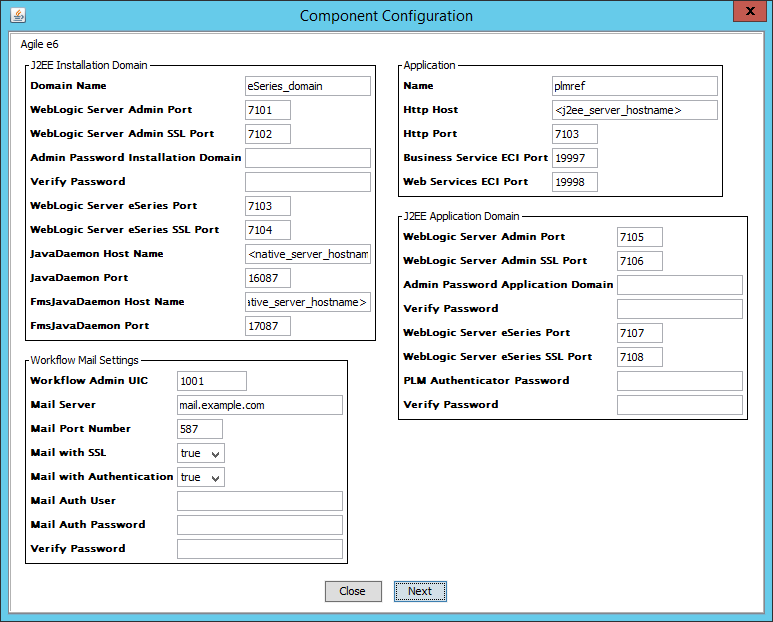Click Application Domain WebLogic Server eSeries SSL Port showing 7108
Viewport: 773px width, 622px height.
click(x=640, y=357)
